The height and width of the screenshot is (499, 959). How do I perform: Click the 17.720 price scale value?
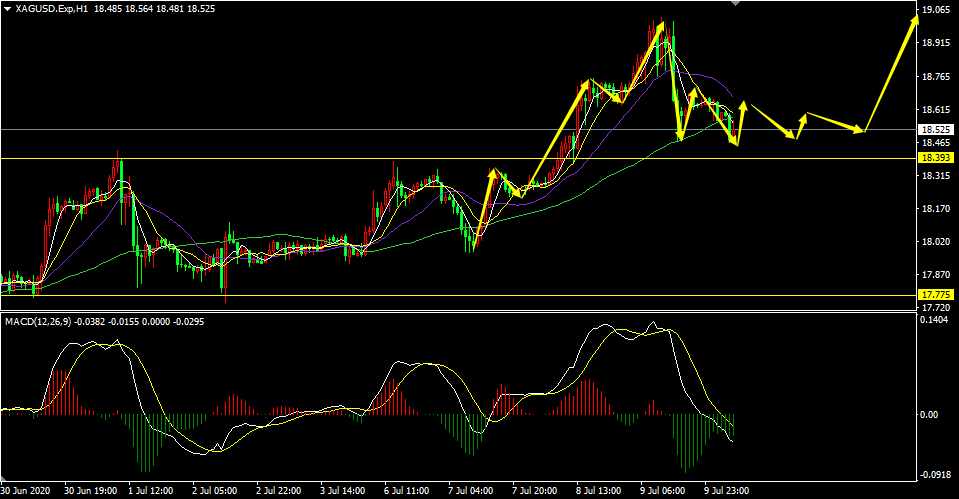[x=935, y=307]
